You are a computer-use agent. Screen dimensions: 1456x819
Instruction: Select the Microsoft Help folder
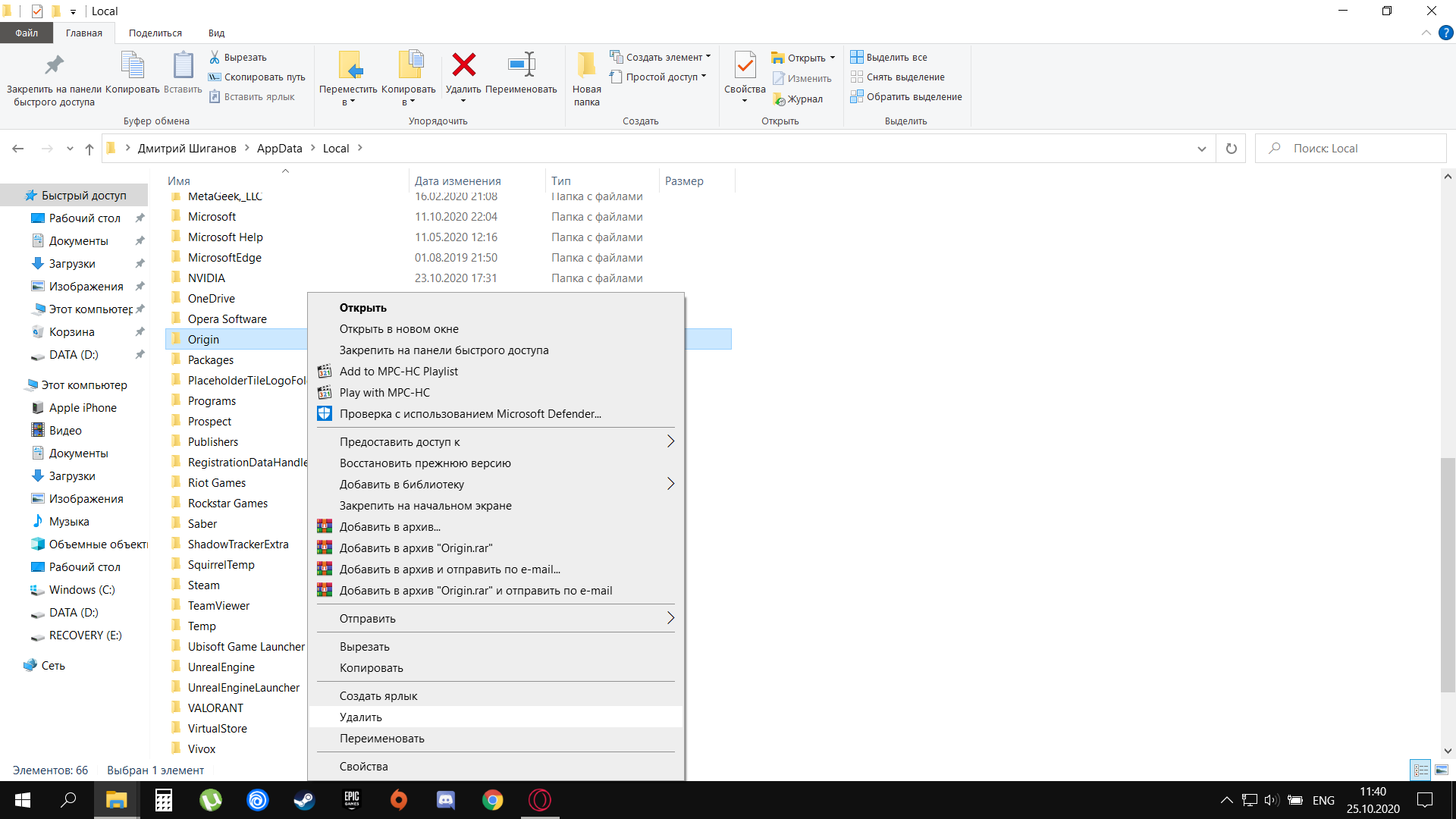tap(225, 237)
